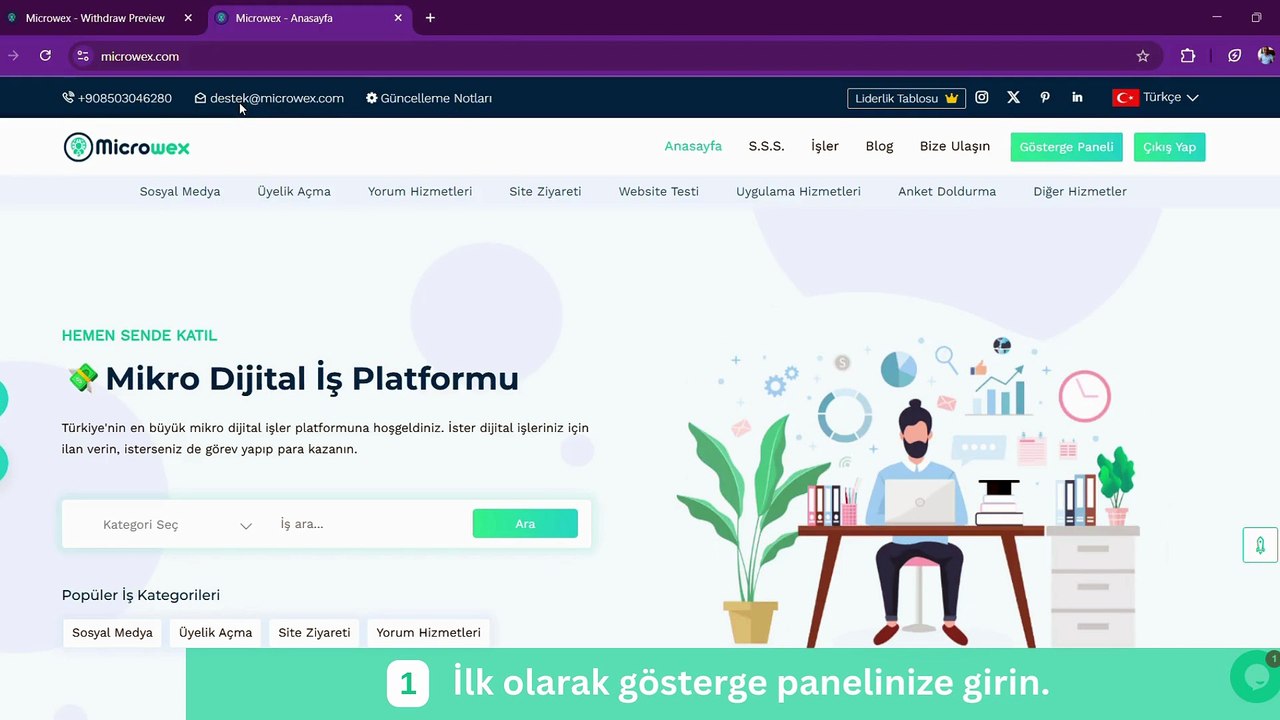Click the Ara search button
Screen dimensions: 1280x720
point(525,524)
